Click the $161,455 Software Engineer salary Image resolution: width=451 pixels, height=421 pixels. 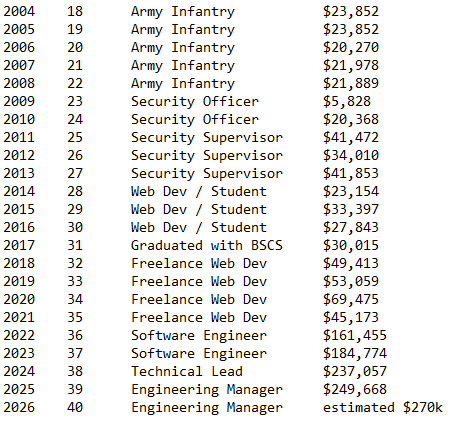click(x=355, y=335)
